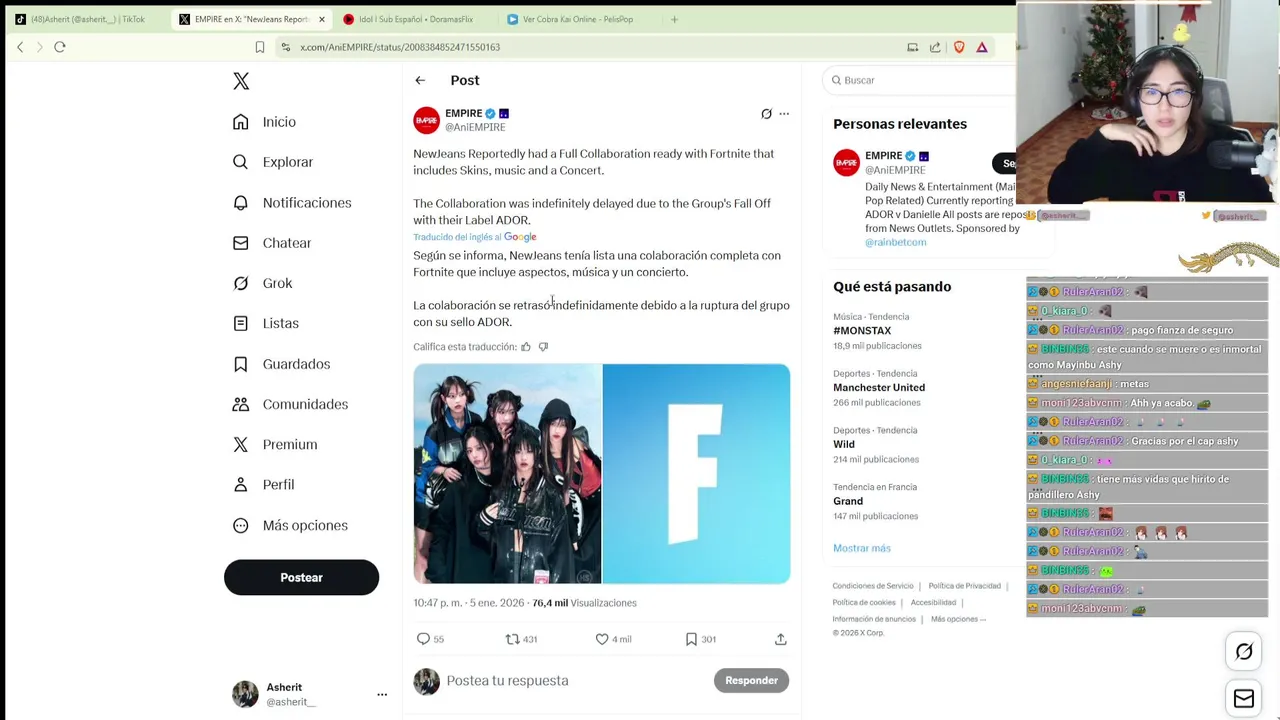This screenshot has height=720, width=1280.
Task: Open Premium in the sidebar
Action: click(275, 445)
